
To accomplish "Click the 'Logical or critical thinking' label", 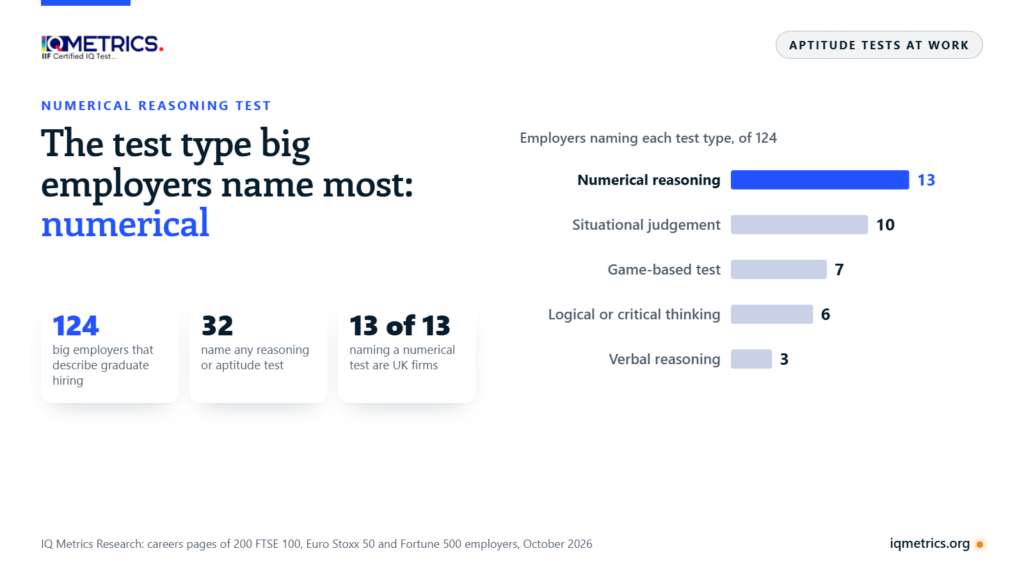I will (634, 315).
